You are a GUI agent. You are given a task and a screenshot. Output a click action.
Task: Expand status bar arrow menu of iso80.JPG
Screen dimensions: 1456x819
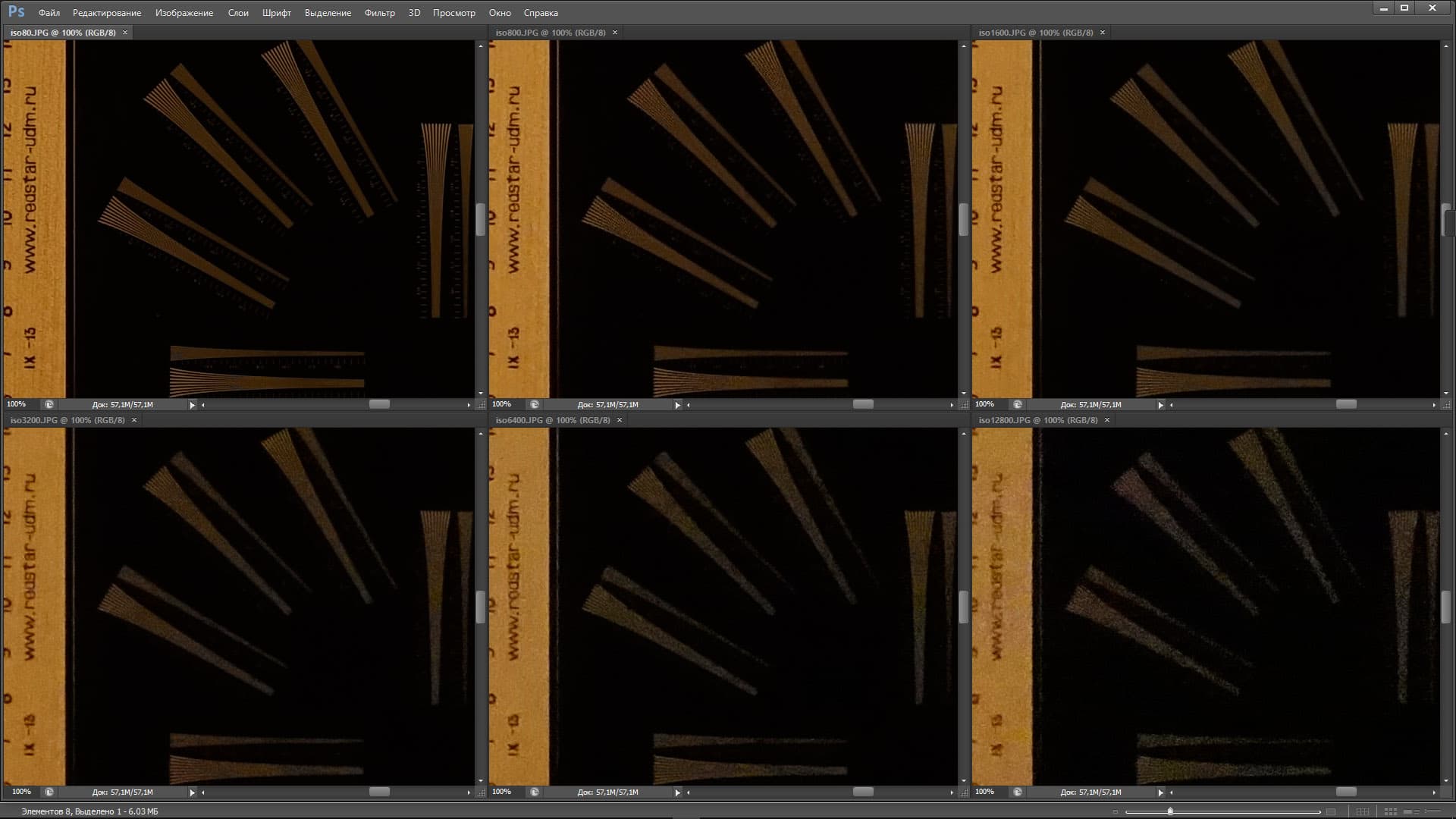click(192, 405)
